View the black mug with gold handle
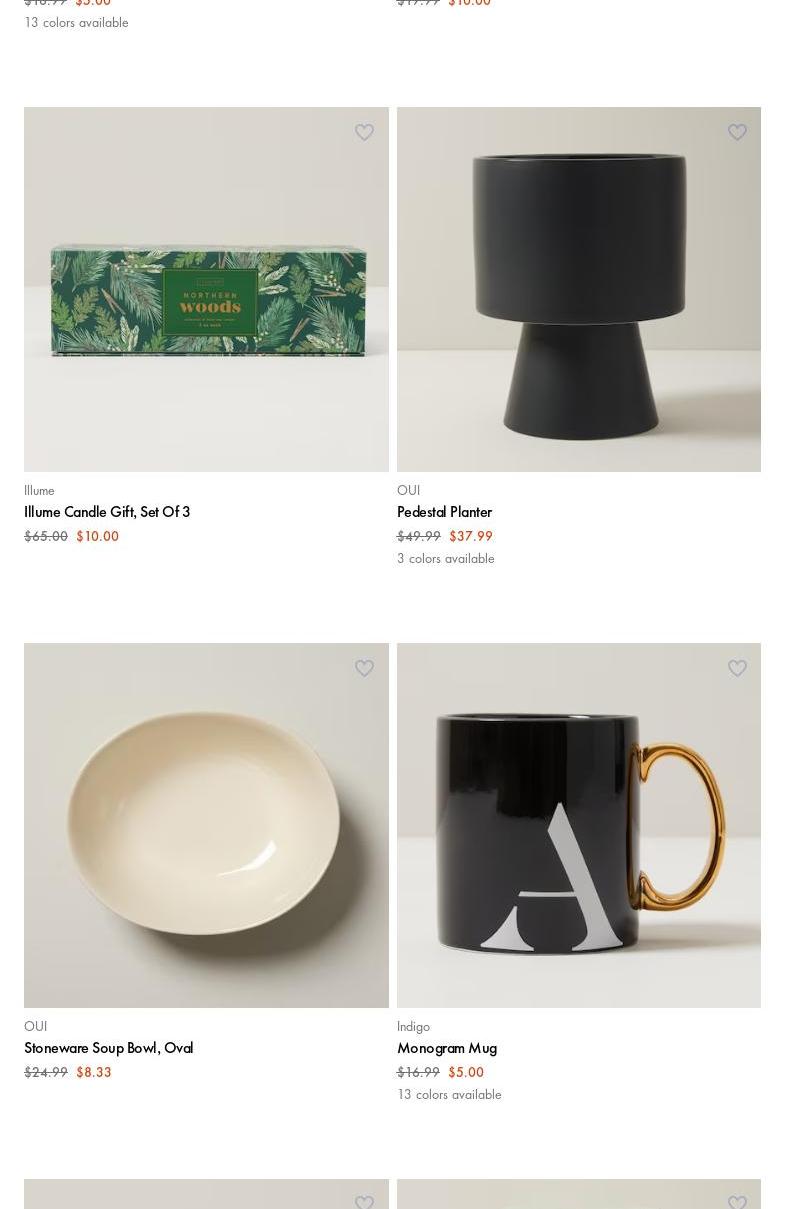785x1209 pixels. (x=579, y=825)
